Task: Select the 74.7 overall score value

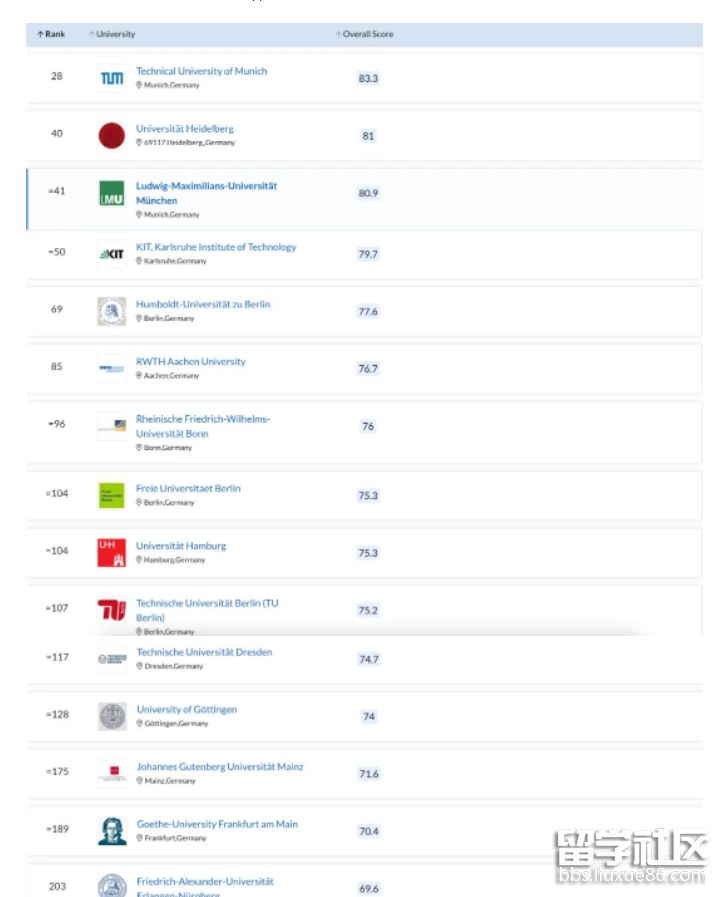Action: click(368, 660)
